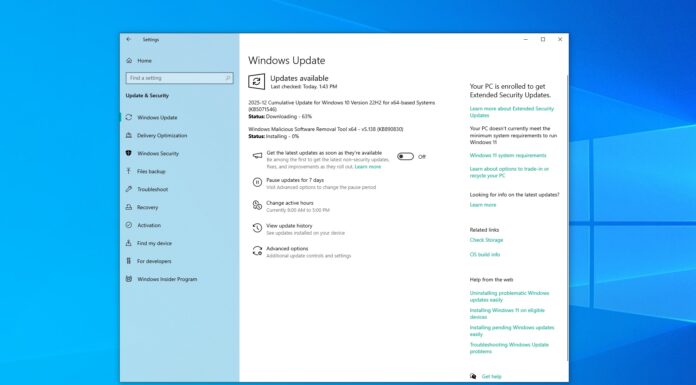Click the Malicious Software Removal Tool status text
Viewport: 696px width, 385px height.
273,136
